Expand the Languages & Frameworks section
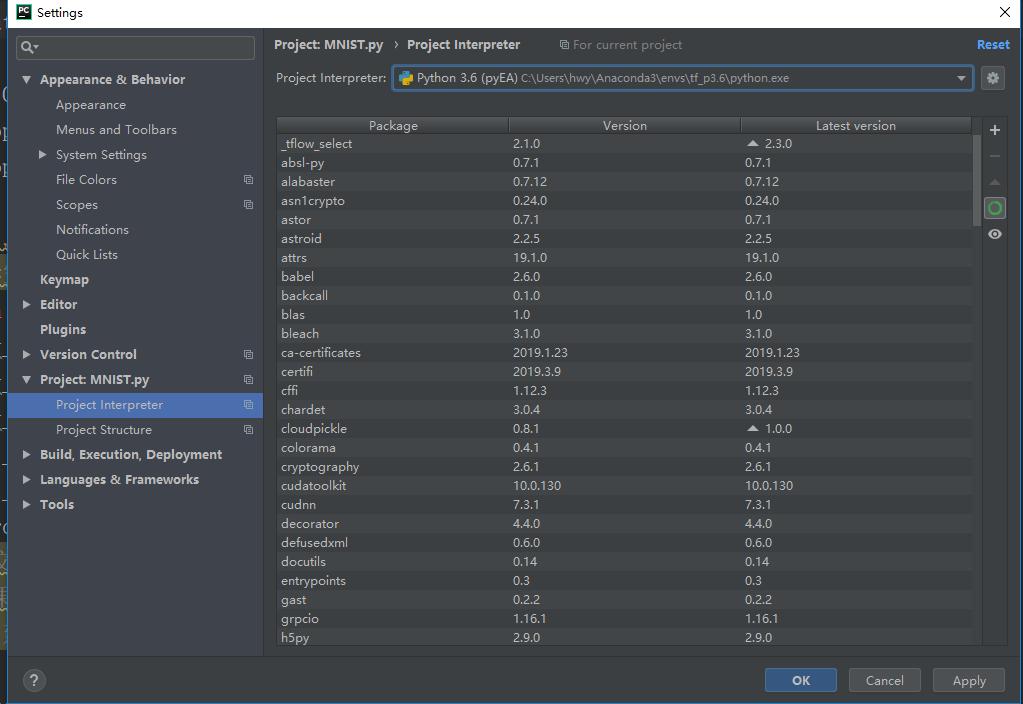The image size is (1023, 704). pos(27,480)
